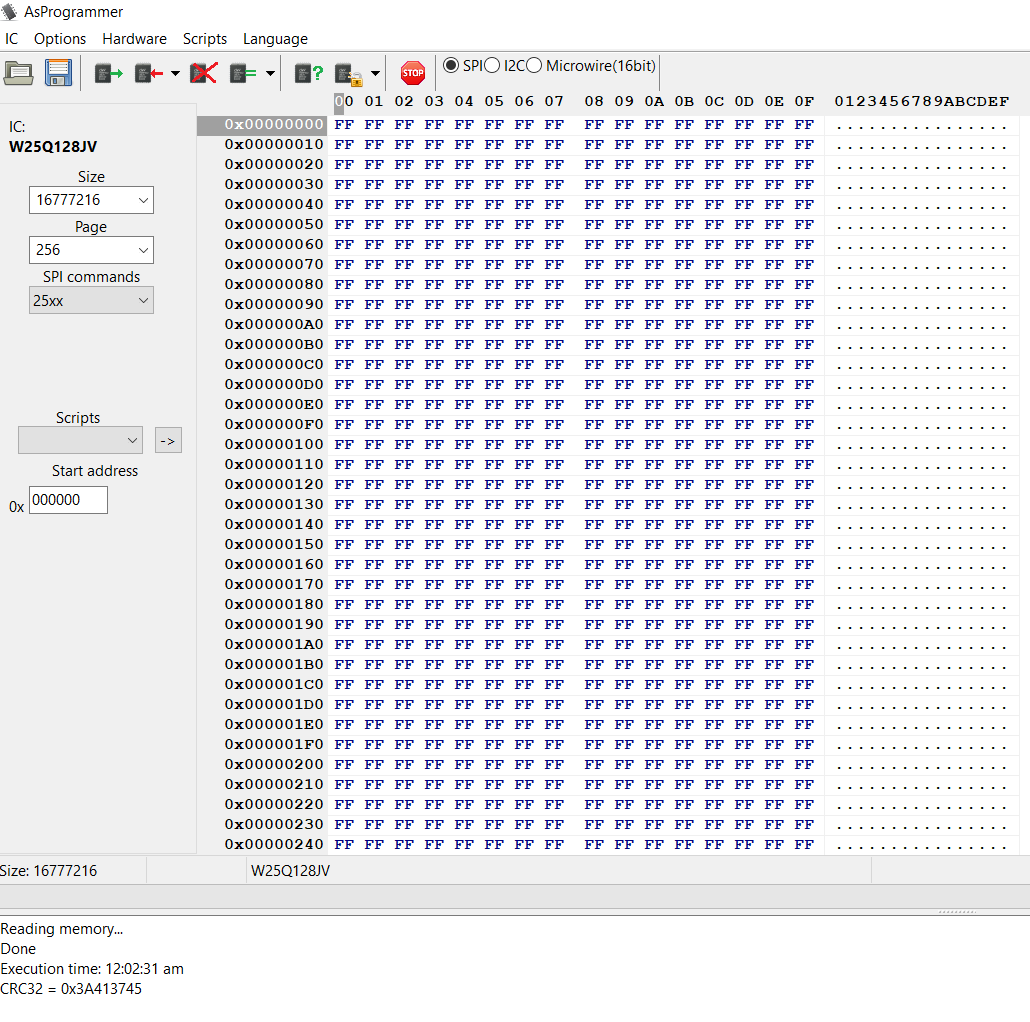Click the Open file folder icon
This screenshot has height=1022, width=1030.
click(19, 73)
